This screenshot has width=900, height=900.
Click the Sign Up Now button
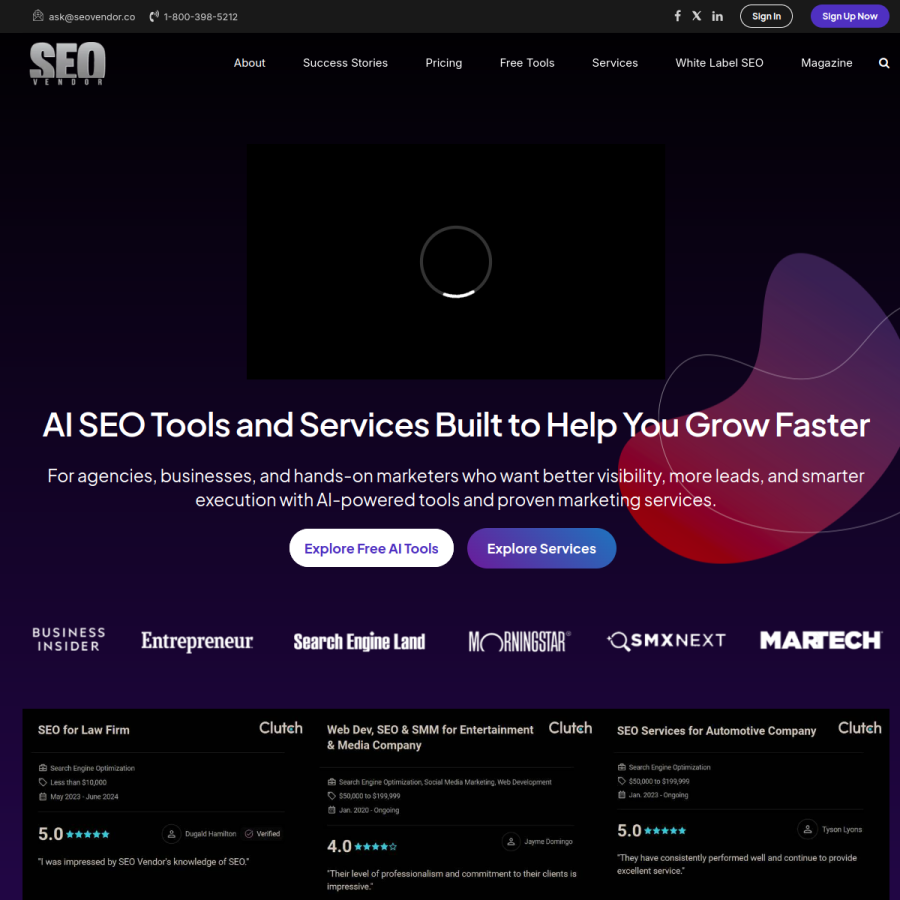849,16
